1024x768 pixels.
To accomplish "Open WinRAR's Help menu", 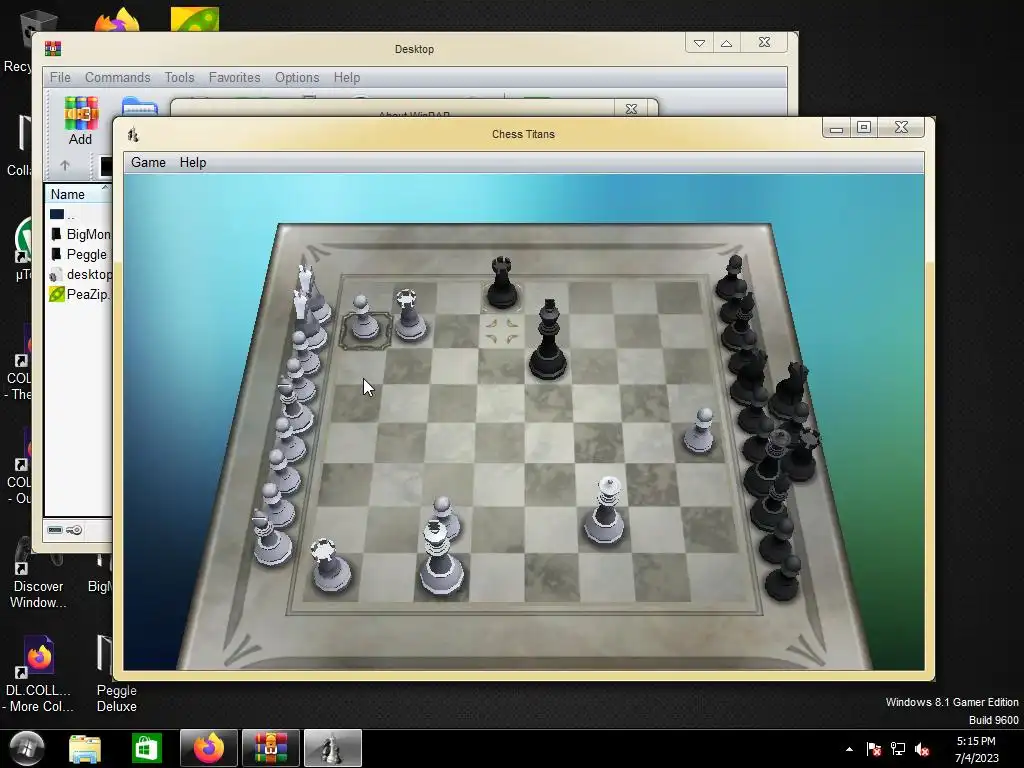I will click(x=347, y=77).
